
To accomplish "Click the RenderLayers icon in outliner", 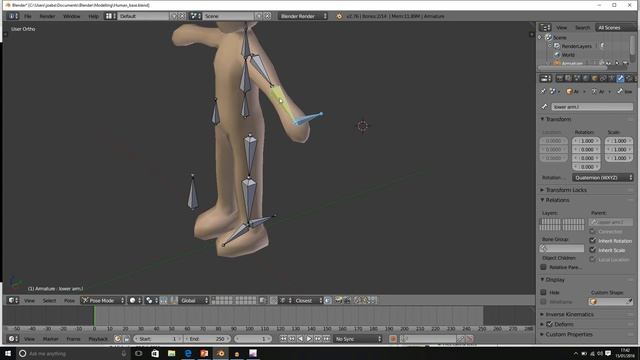I will tap(557, 46).
